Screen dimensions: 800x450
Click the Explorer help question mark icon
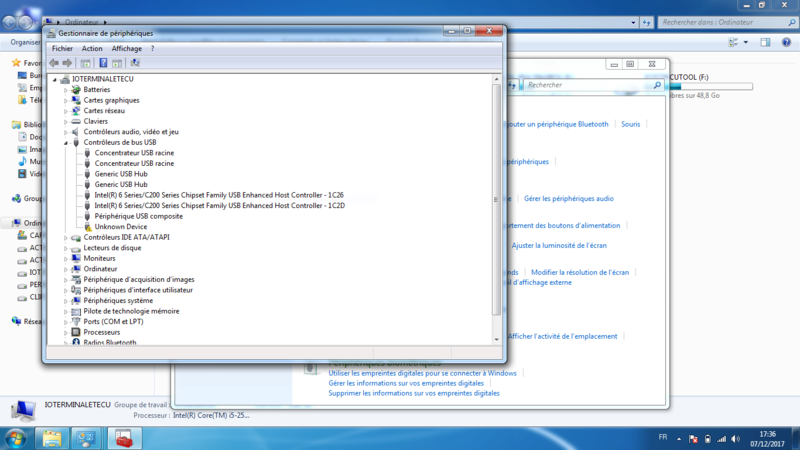coord(786,42)
